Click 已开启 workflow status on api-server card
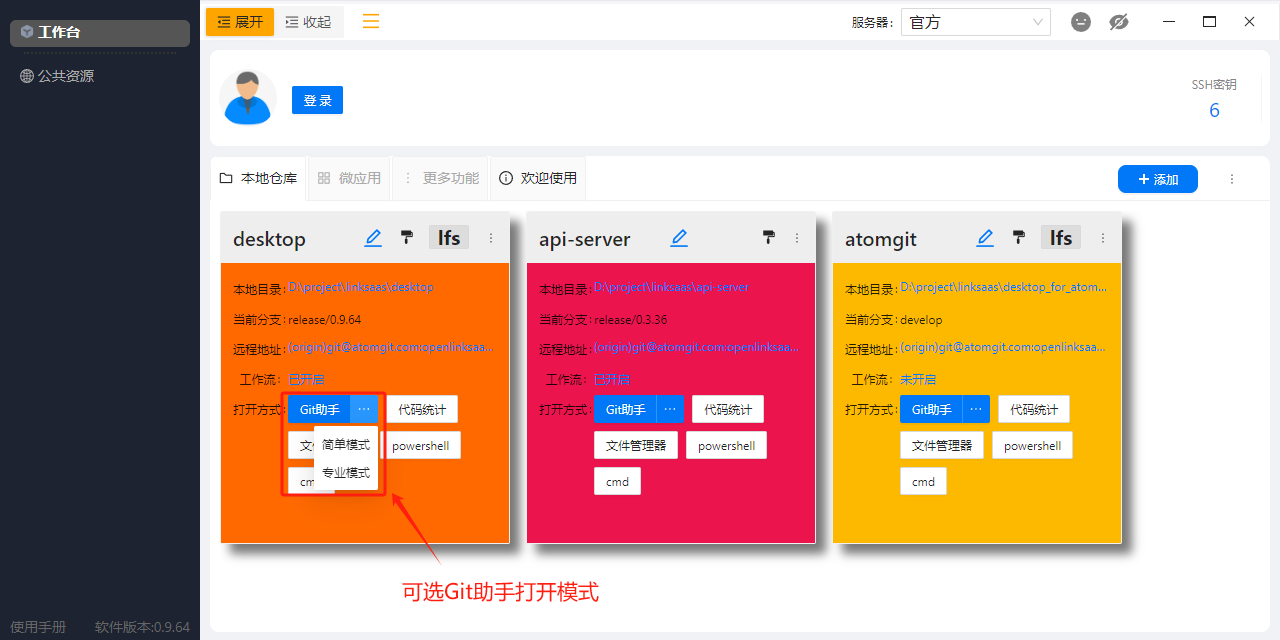 612,379
